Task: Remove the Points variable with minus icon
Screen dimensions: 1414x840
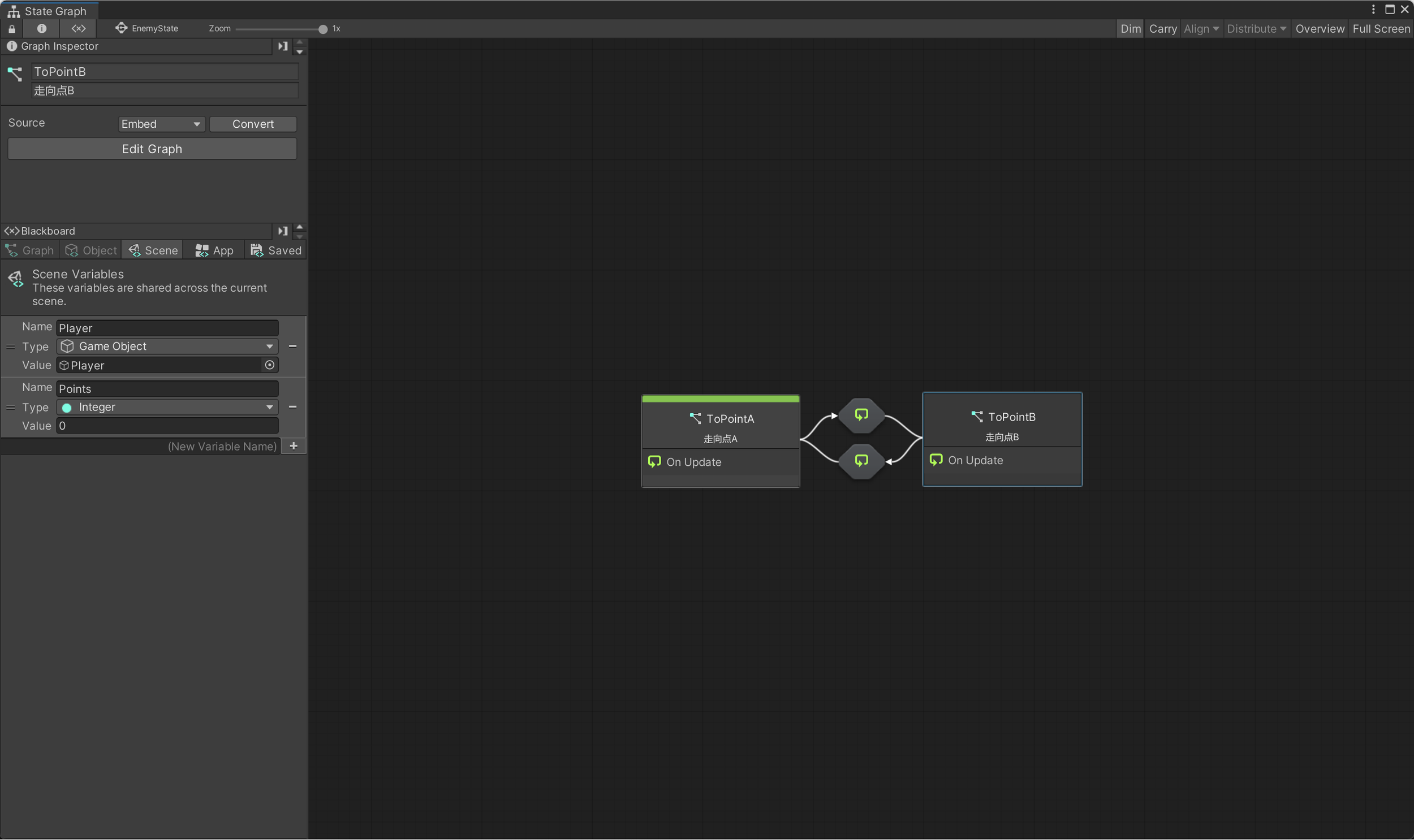Action: [x=293, y=406]
